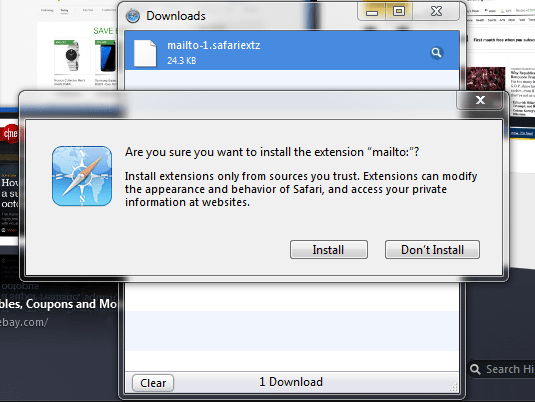The height and width of the screenshot is (402, 535).
Task: Click the blank file icon of the download
Action: (x=145, y=53)
